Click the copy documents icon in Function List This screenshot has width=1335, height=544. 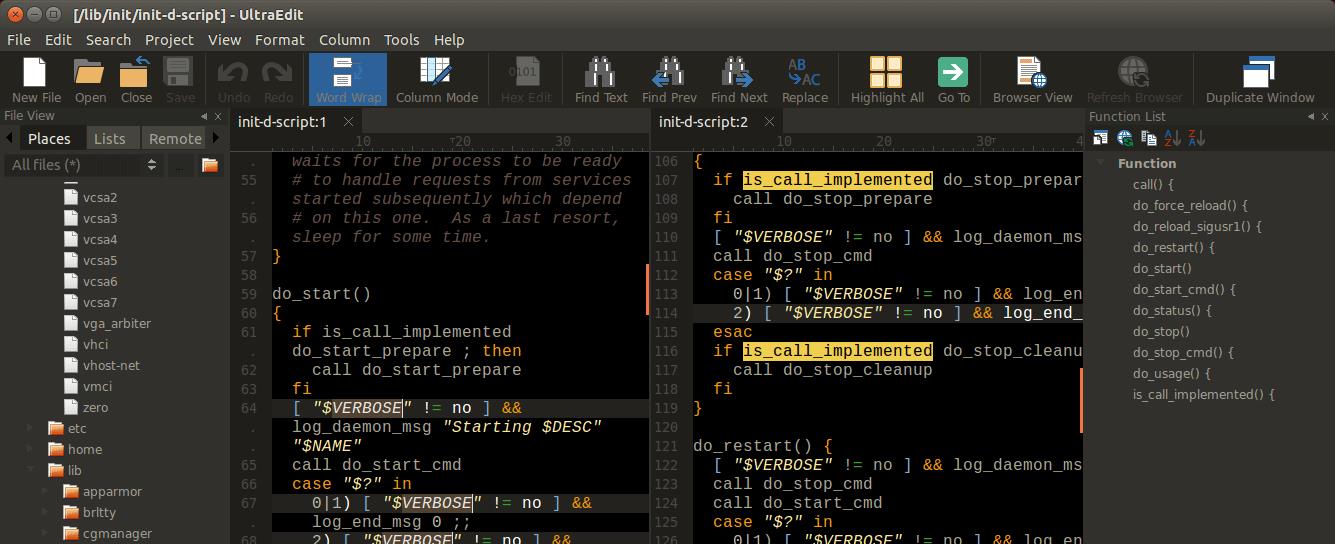[1149, 138]
